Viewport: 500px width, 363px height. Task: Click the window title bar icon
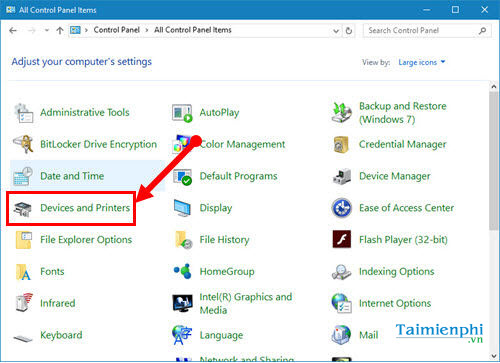point(11,10)
